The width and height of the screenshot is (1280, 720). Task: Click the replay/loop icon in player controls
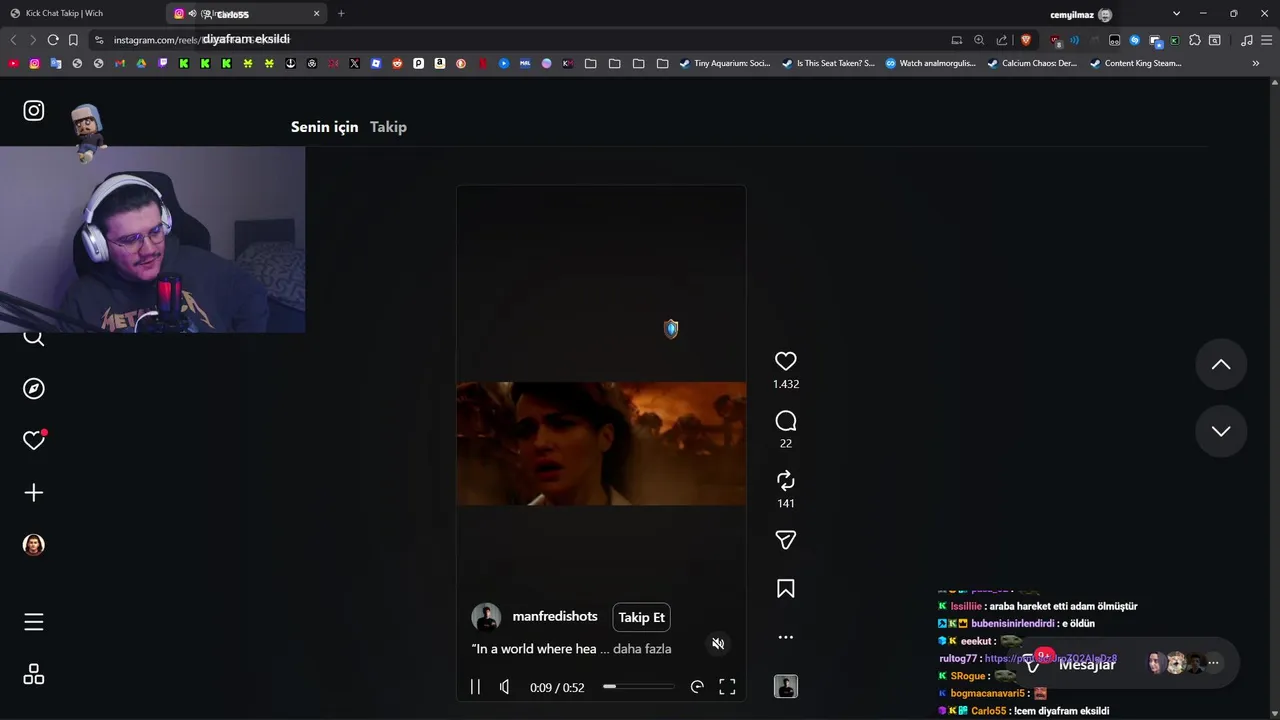point(697,687)
